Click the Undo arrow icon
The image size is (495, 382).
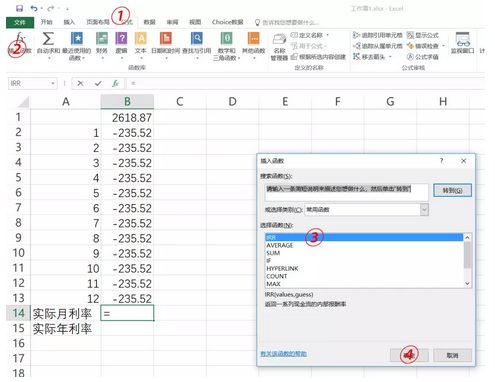point(34,8)
